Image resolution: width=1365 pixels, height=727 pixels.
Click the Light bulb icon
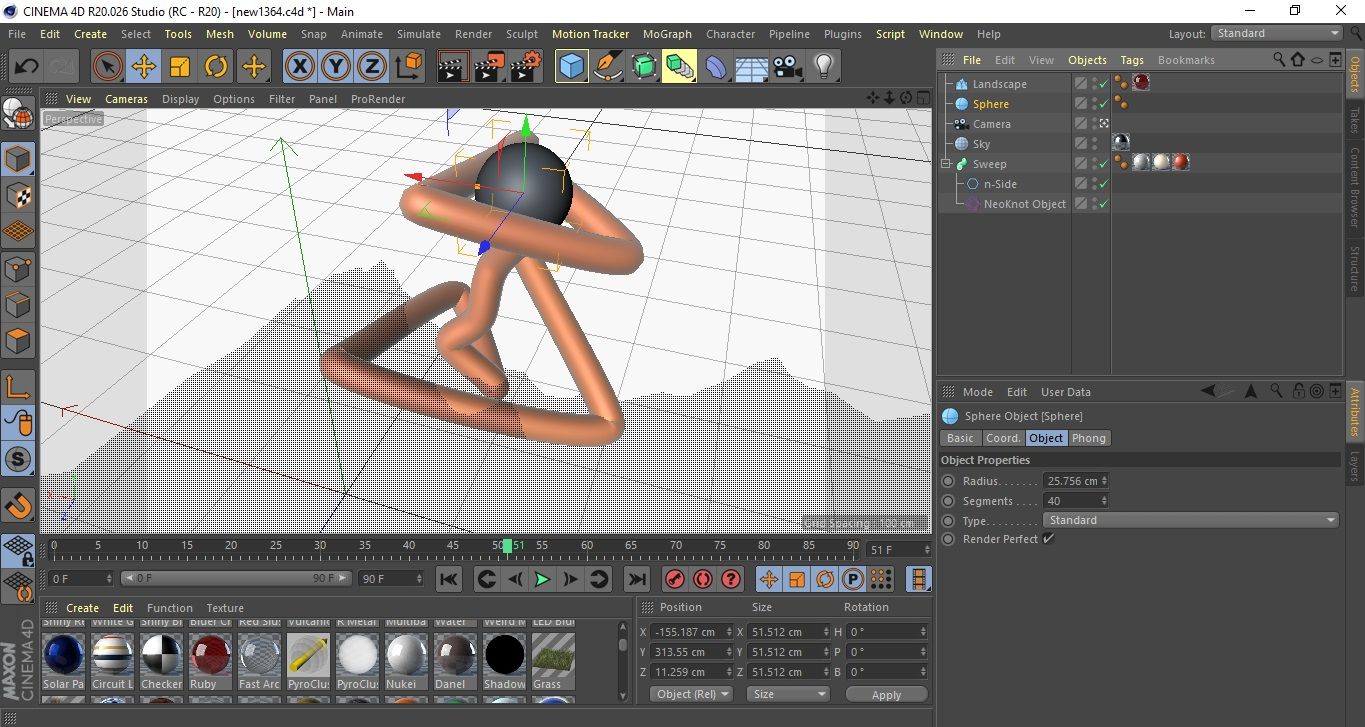tap(824, 67)
